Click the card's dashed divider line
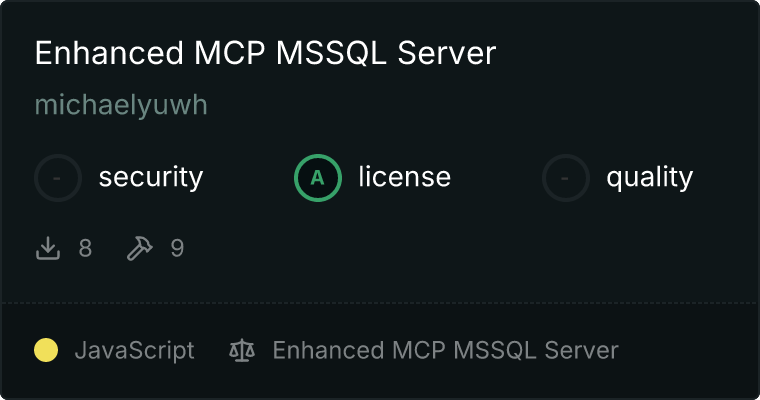The image size is (760, 400). tap(380, 303)
